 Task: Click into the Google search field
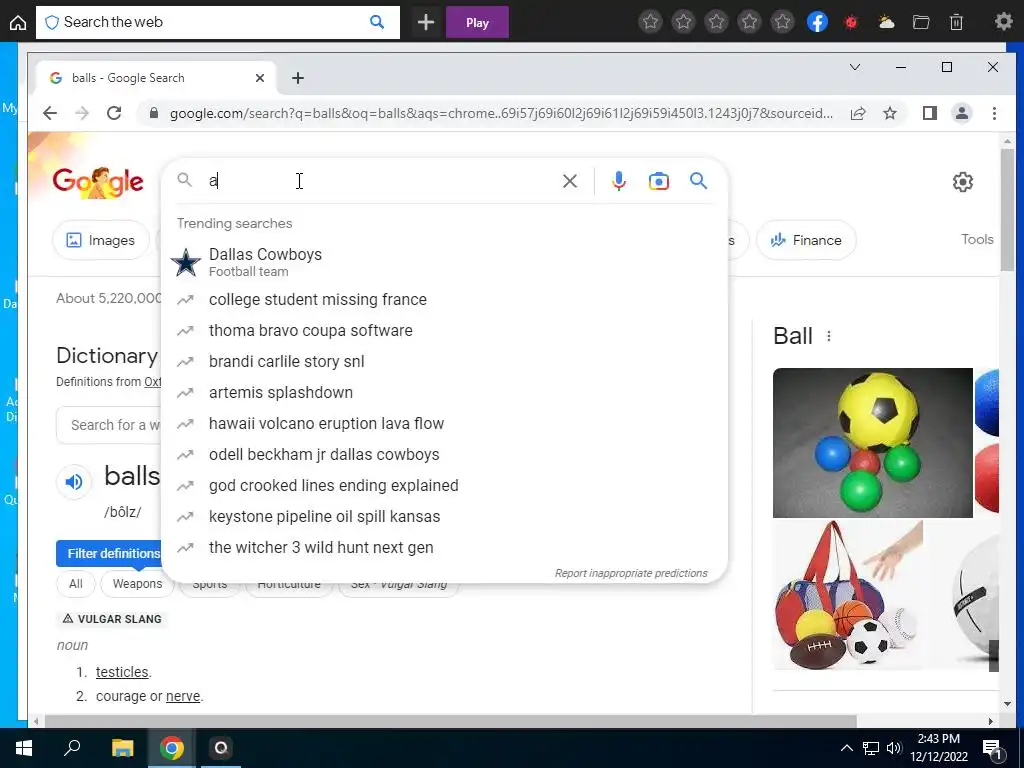click(x=382, y=181)
